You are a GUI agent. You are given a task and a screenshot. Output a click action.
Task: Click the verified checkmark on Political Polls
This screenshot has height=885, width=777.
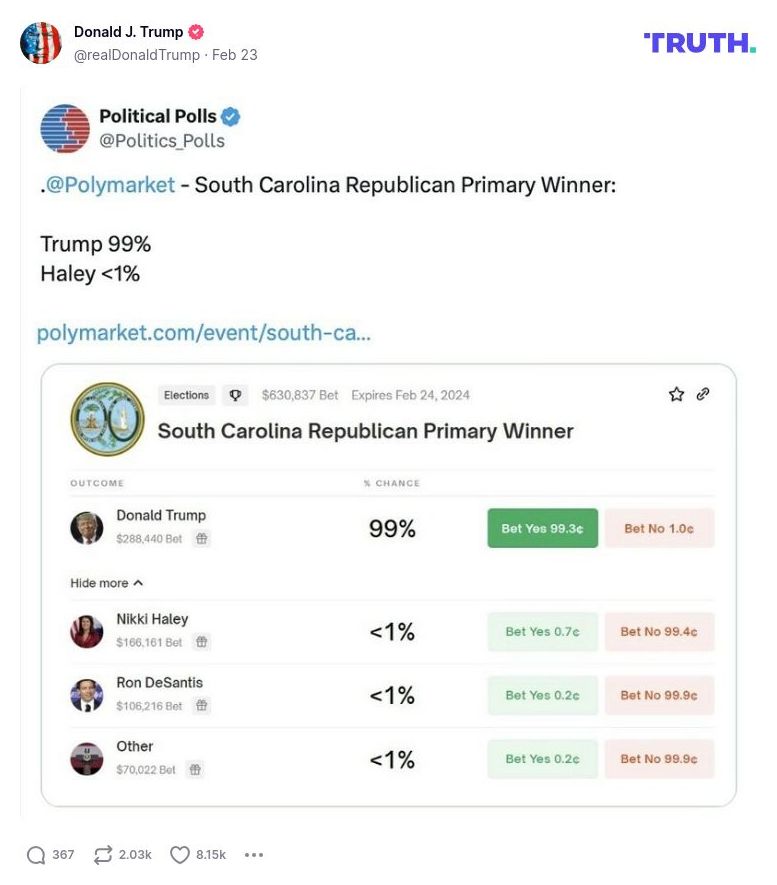pyautogui.click(x=229, y=116)
